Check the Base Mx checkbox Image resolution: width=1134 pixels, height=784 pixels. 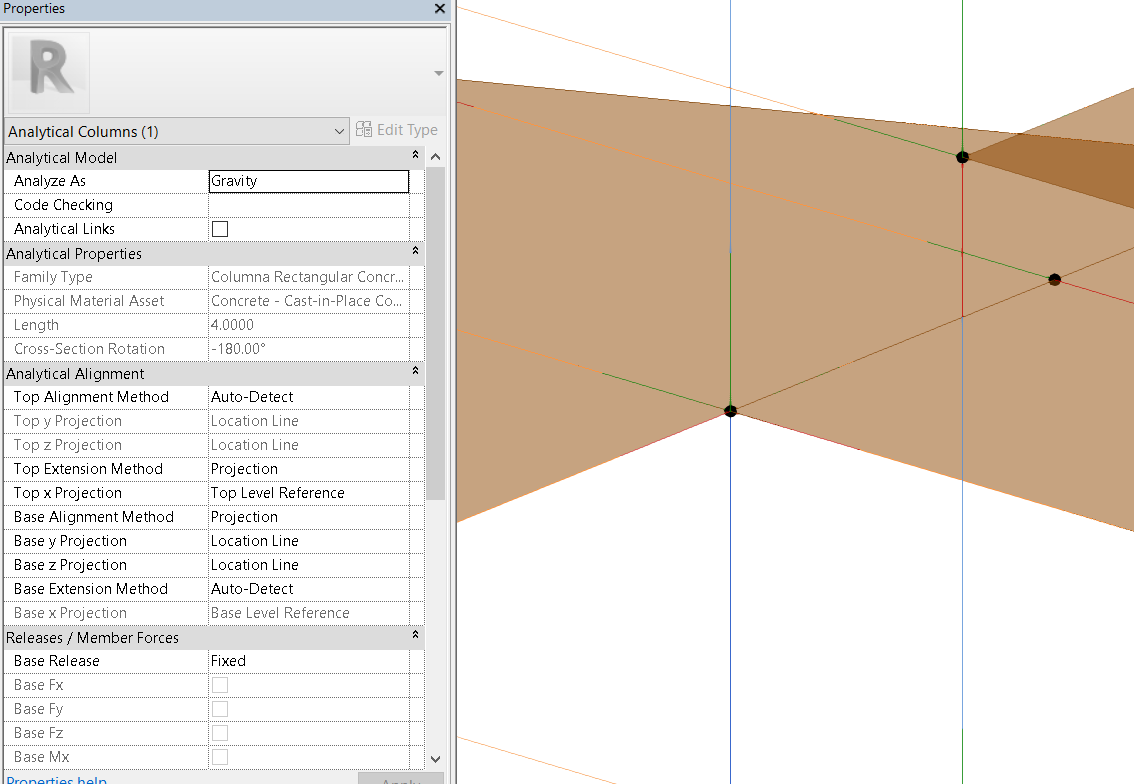click(219, 757)
